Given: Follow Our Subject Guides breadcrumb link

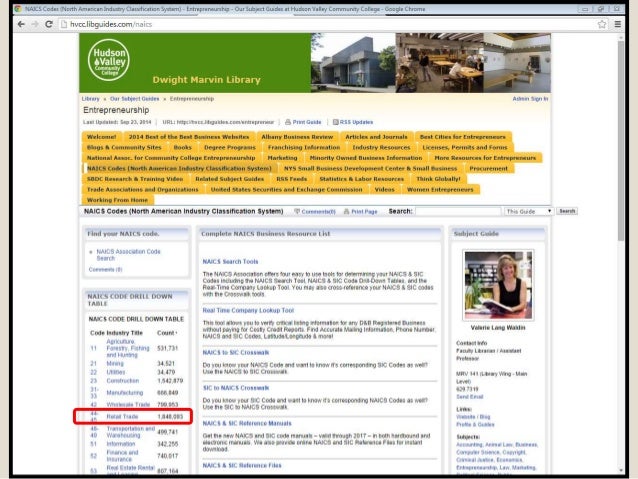Looking at the screenshot, I should coord(134,99).
